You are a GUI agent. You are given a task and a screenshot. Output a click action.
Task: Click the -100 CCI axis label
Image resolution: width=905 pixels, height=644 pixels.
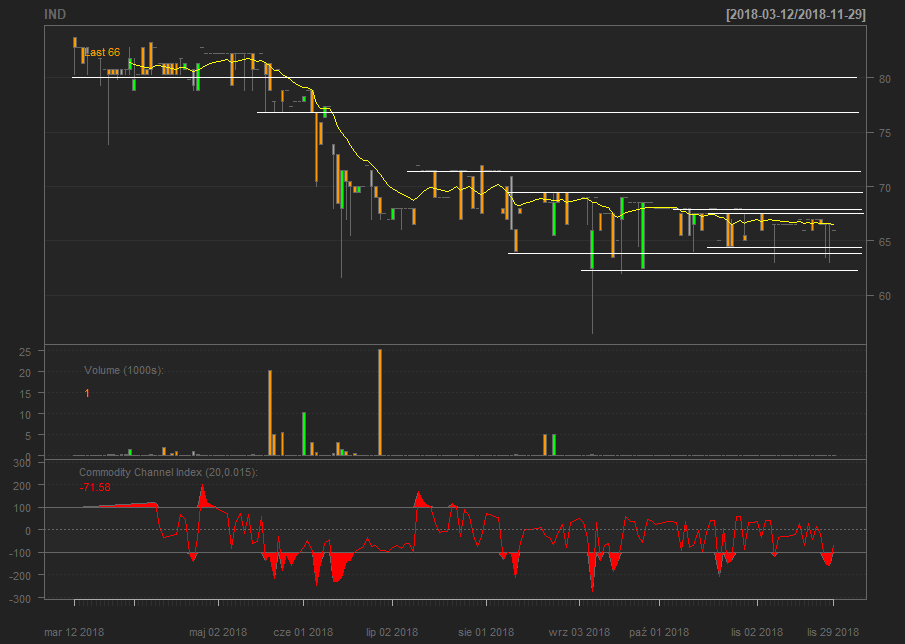click(x=20, y=553)
